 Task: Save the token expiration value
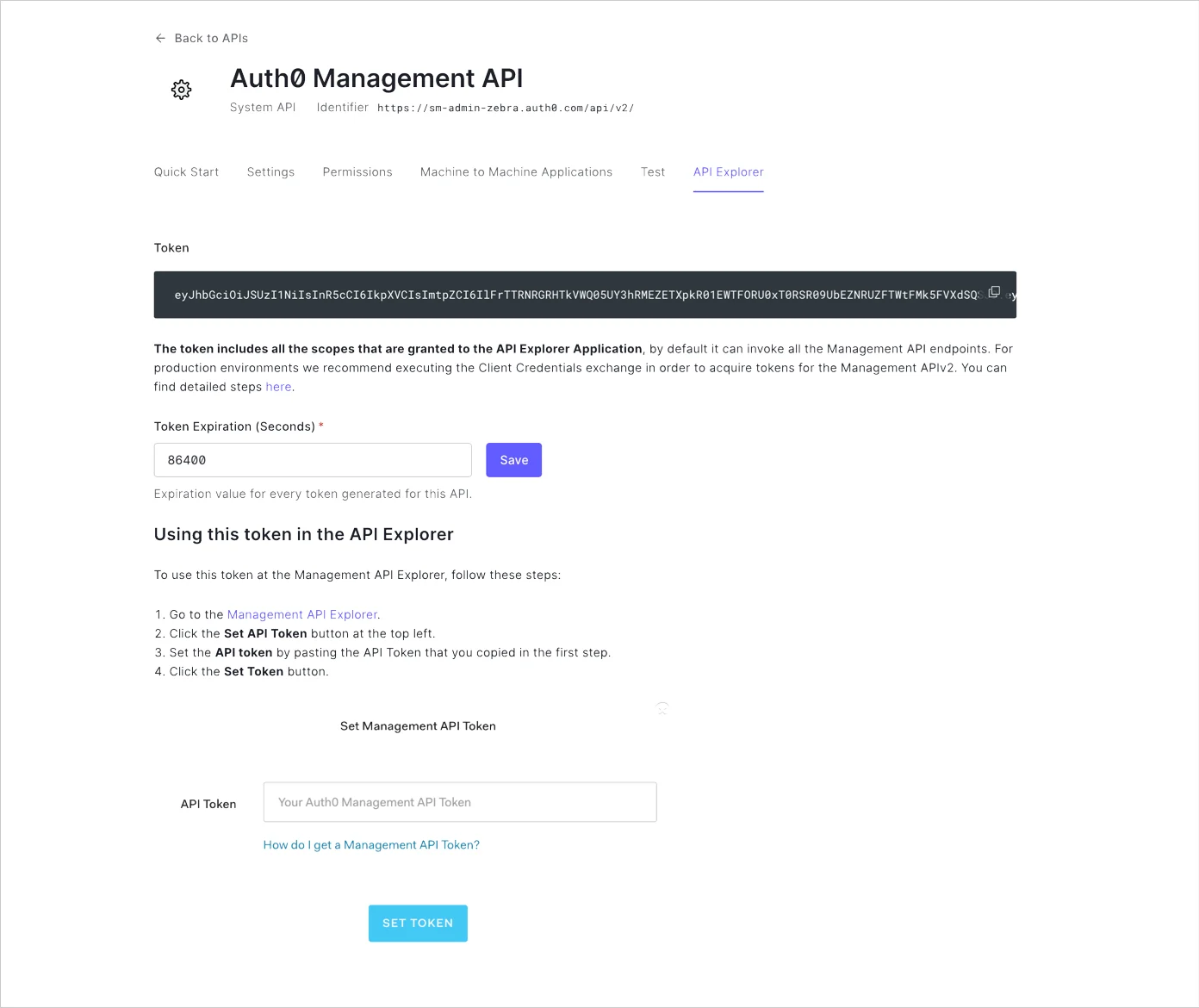click(x=514, y=460)
